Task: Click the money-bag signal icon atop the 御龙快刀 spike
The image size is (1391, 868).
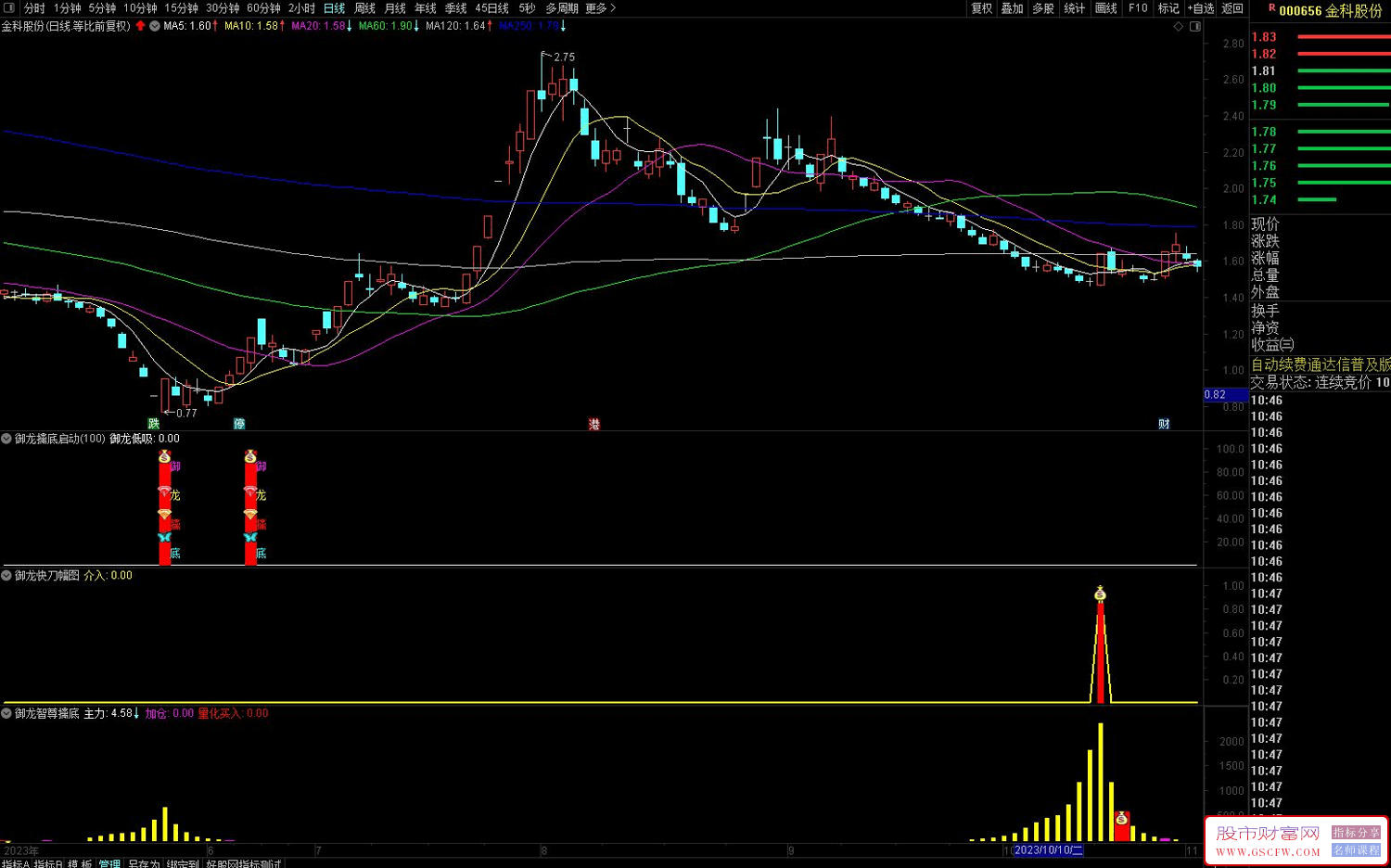Action: [x=1100, y=594]
